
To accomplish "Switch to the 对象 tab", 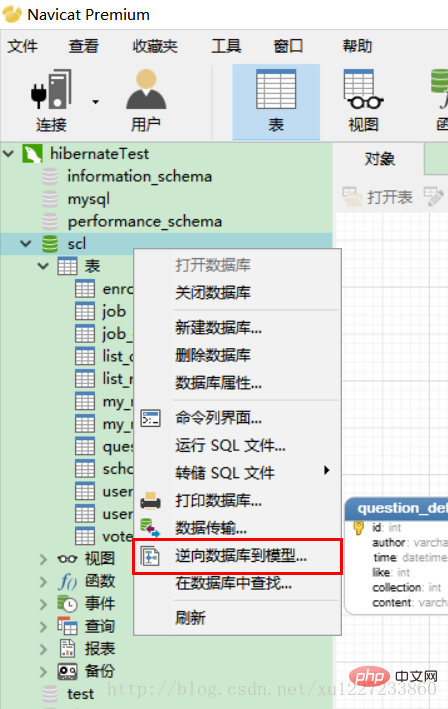I will 379,159.
